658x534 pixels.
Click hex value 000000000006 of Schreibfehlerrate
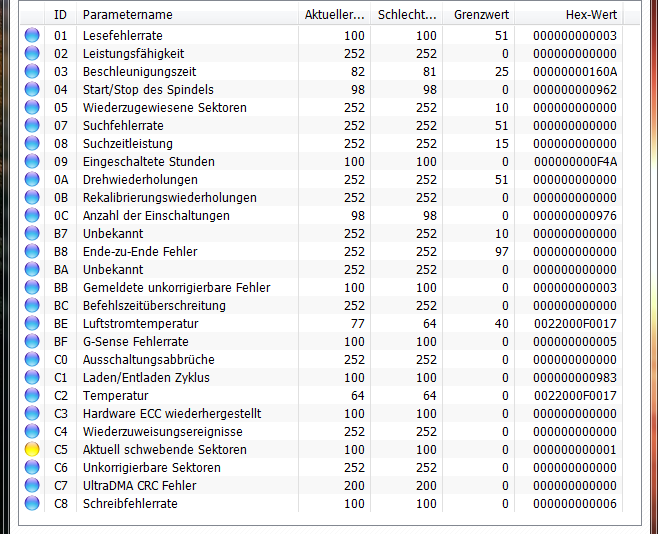pos(575,504)
